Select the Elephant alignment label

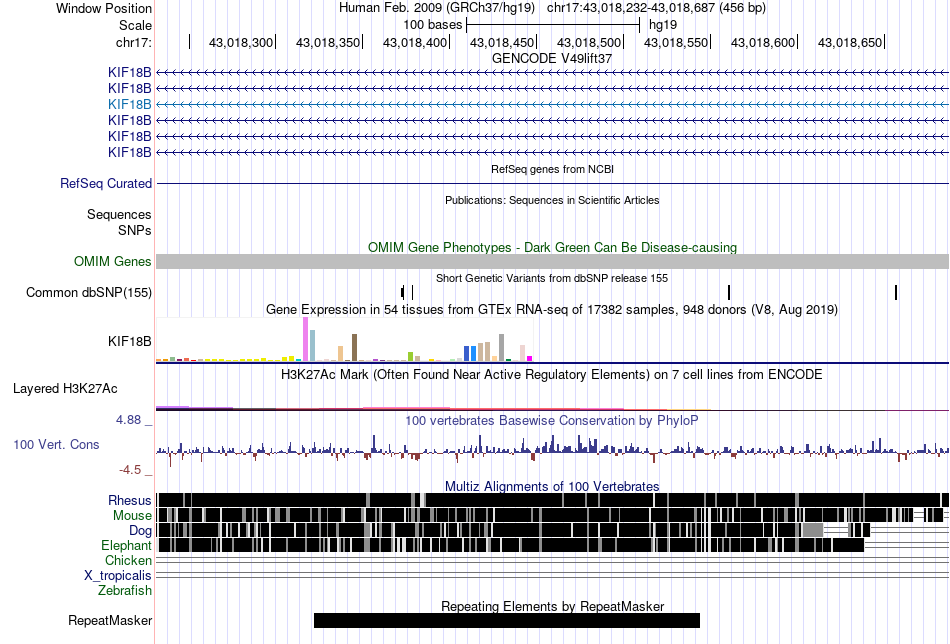coord(127,545)
